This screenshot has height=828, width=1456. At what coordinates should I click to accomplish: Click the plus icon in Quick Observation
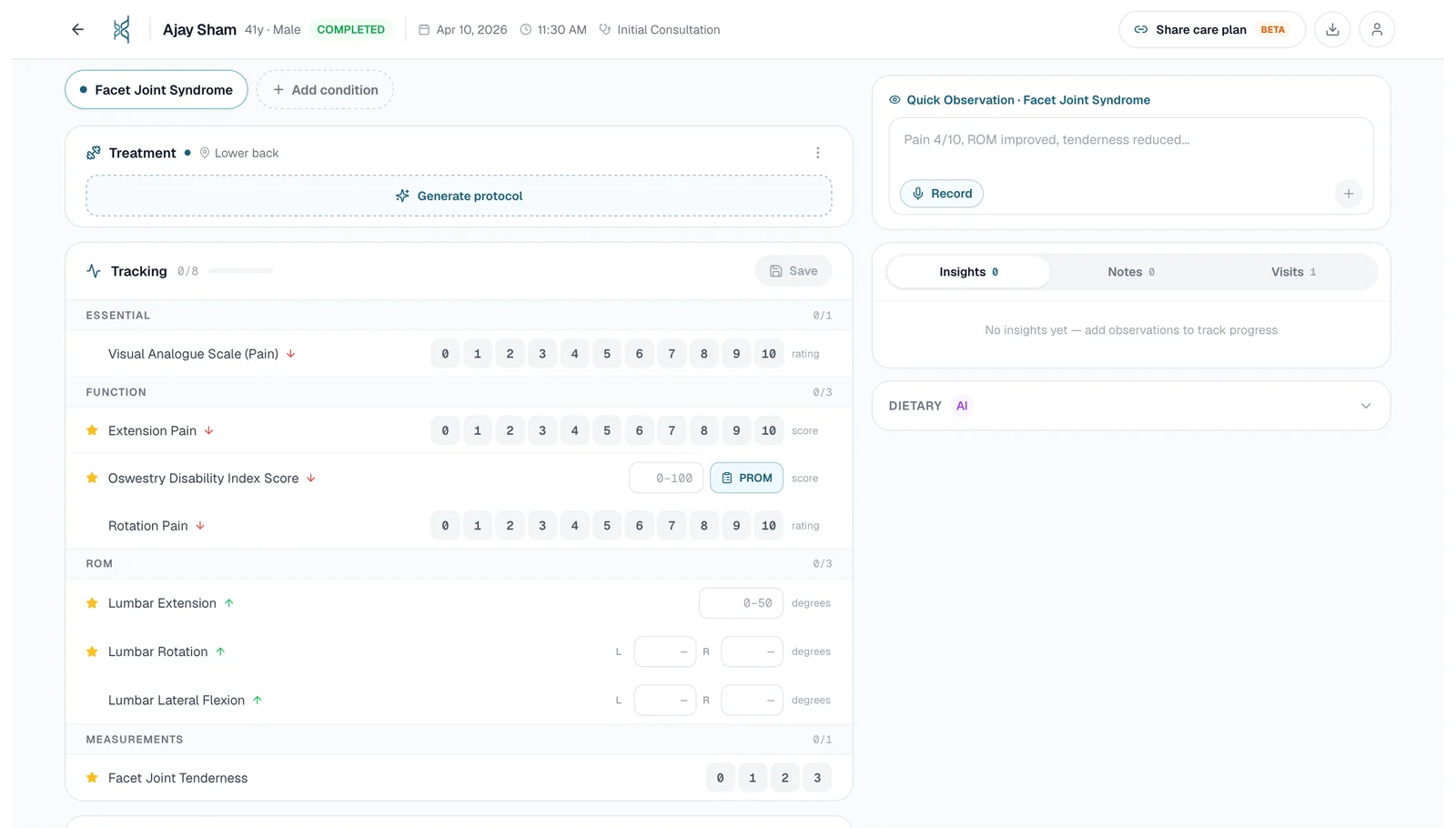click(1349, 194)
